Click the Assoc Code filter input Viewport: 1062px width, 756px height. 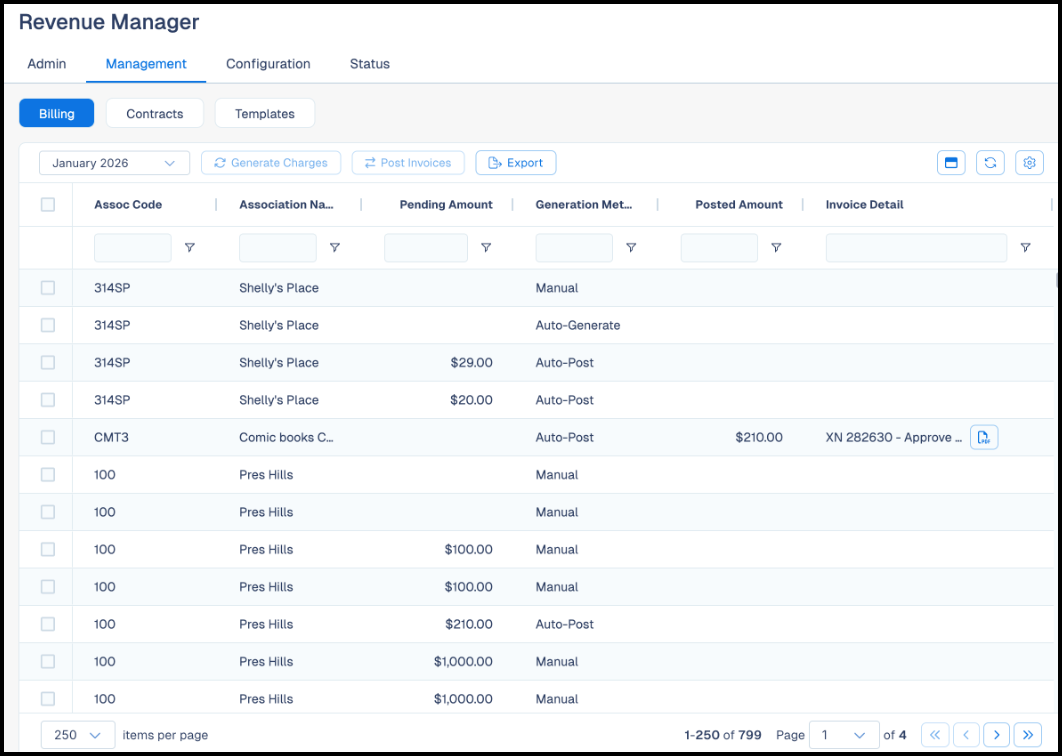(133, 248)
